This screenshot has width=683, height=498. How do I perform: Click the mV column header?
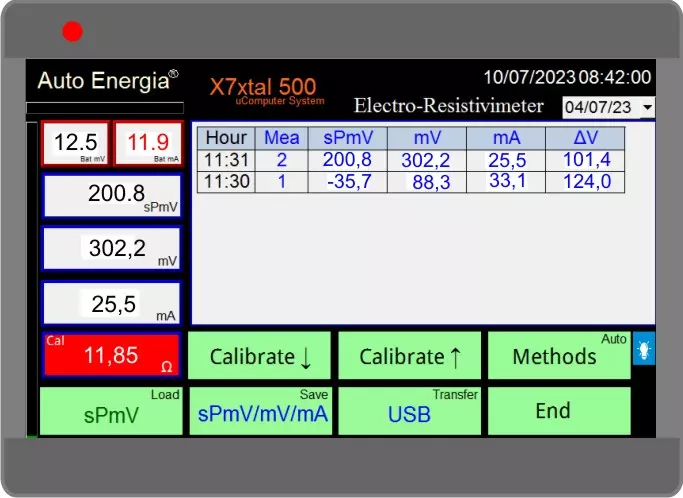(427, 138)
